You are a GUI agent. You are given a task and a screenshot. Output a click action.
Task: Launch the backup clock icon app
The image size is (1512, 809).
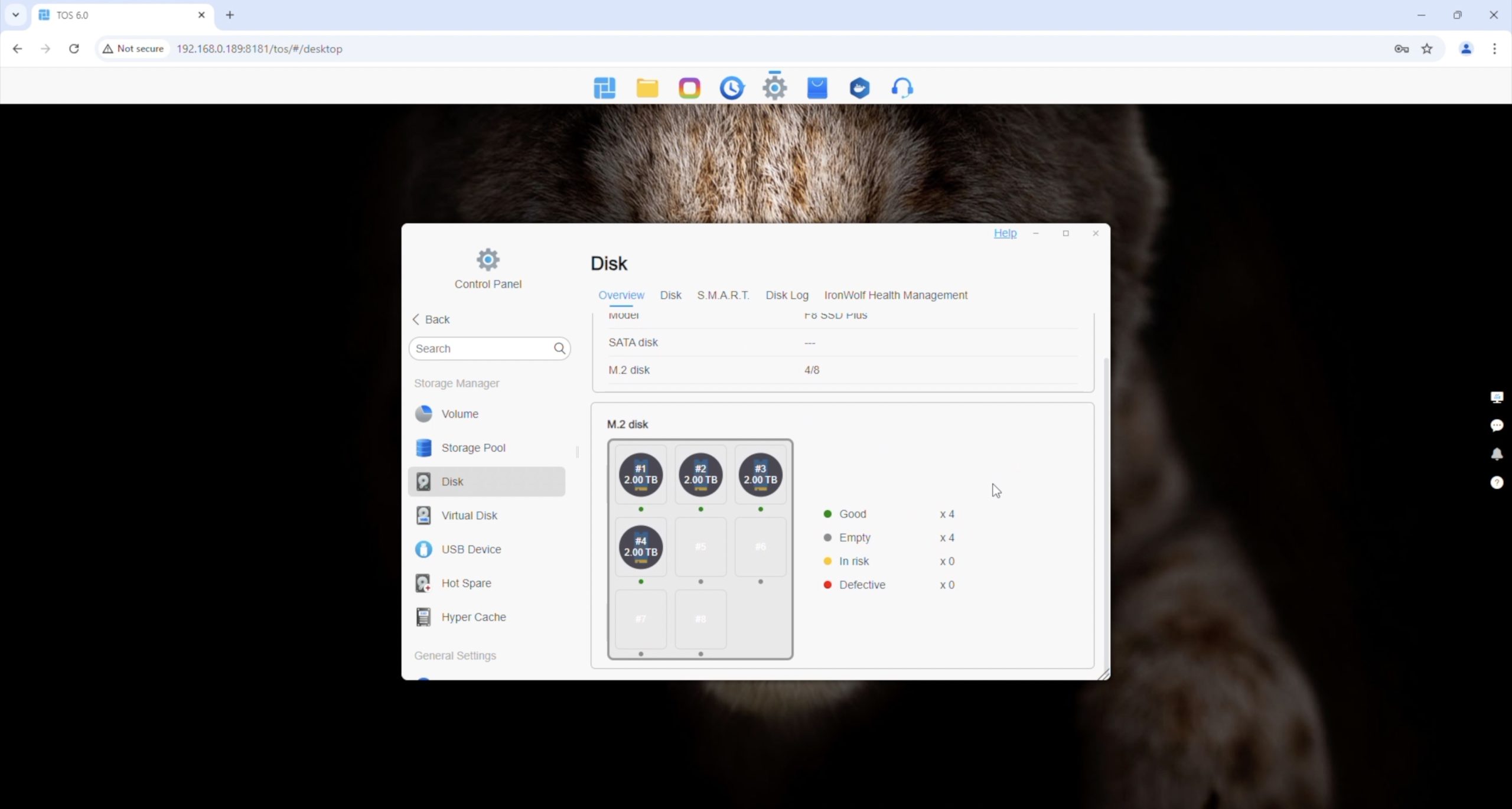click(x=732, y=88)
